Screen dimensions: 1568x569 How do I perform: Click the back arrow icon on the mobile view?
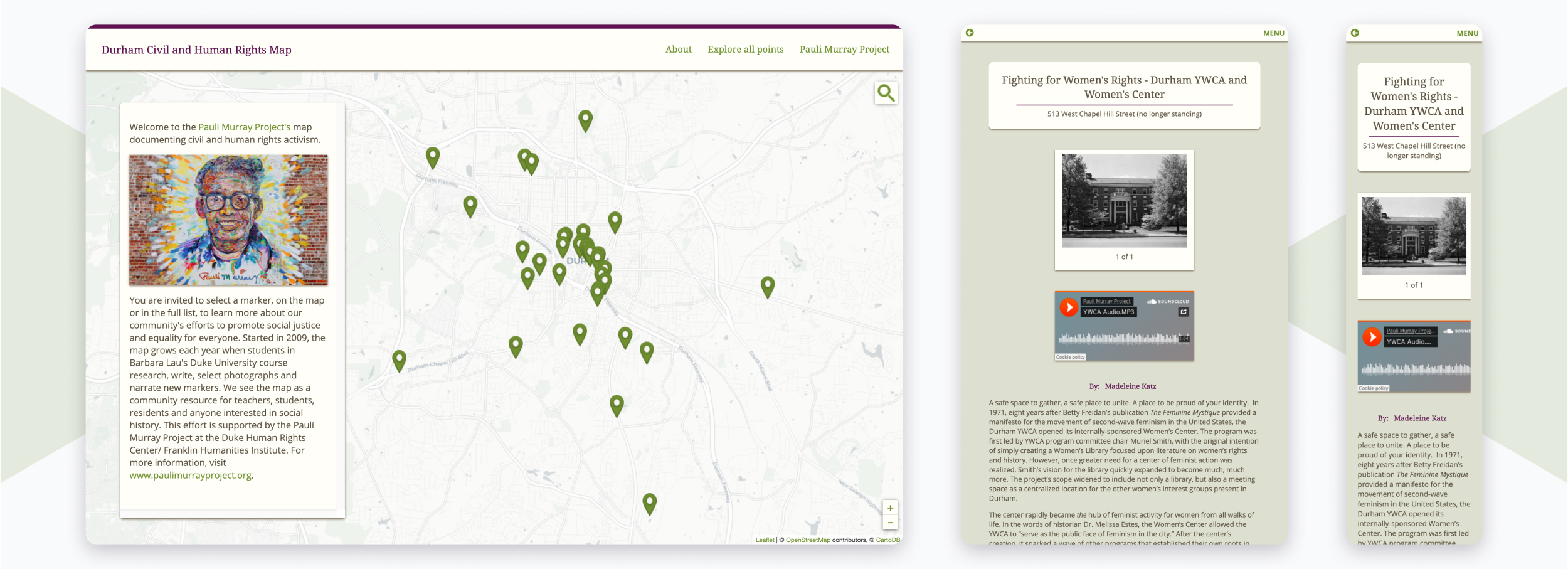click(1354, 33)
